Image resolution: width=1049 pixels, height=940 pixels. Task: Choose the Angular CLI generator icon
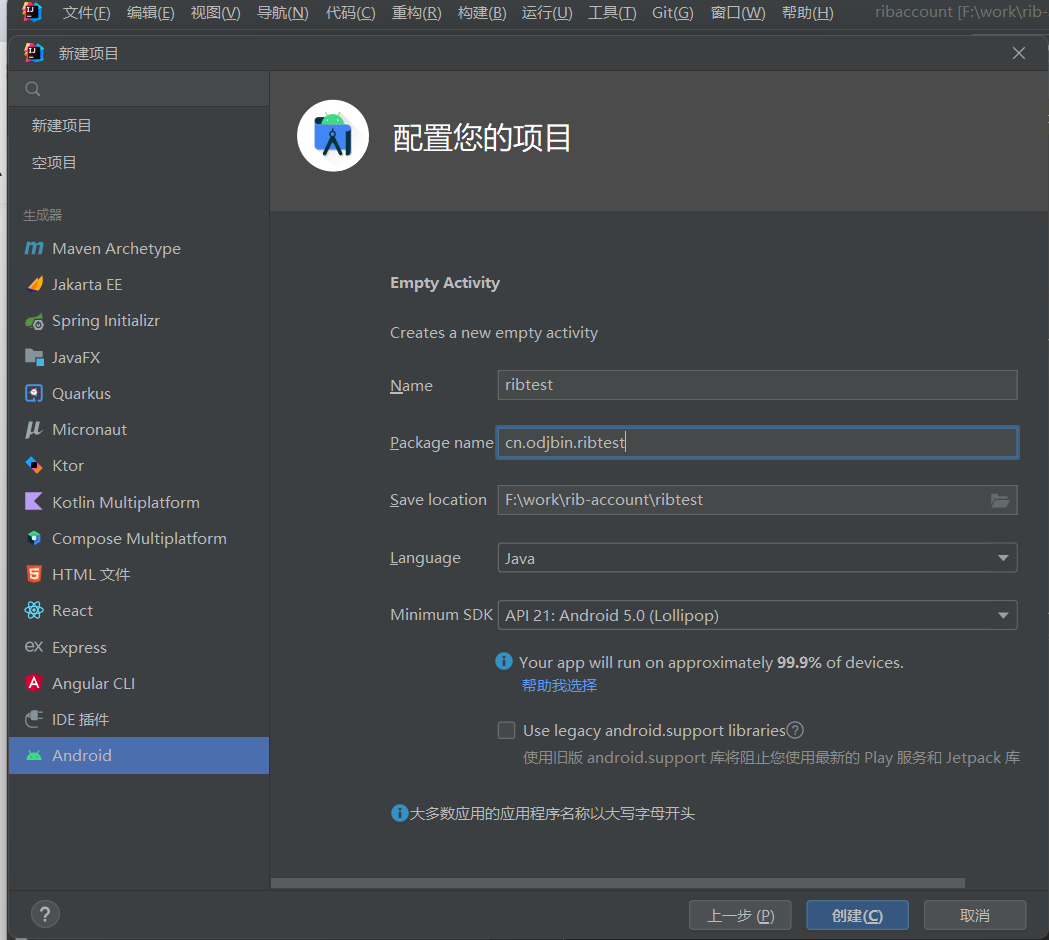coord(34,683)
